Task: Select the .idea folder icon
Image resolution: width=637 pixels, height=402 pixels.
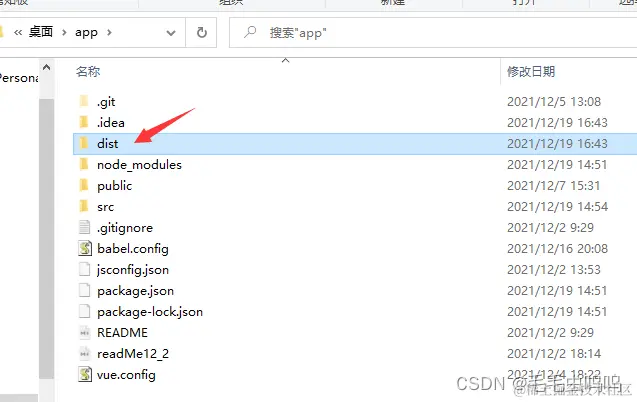Action: click(x=84, y=122)
